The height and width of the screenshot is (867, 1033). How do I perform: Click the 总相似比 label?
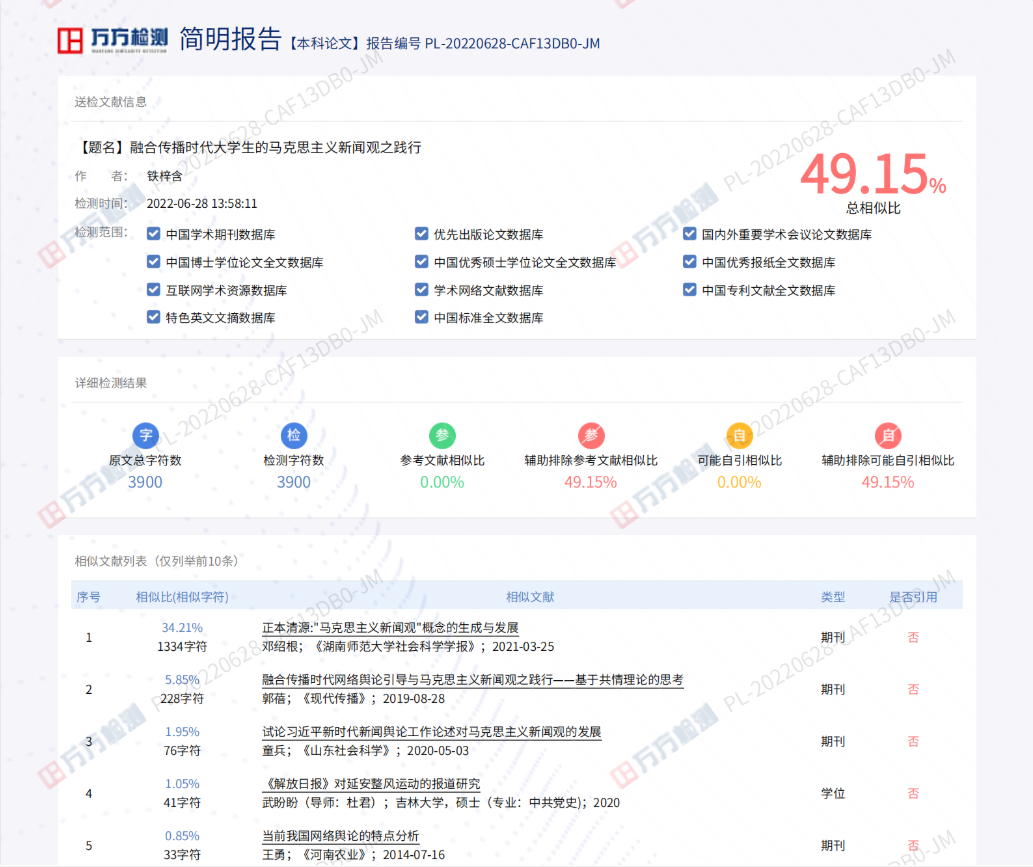(873, 208)
